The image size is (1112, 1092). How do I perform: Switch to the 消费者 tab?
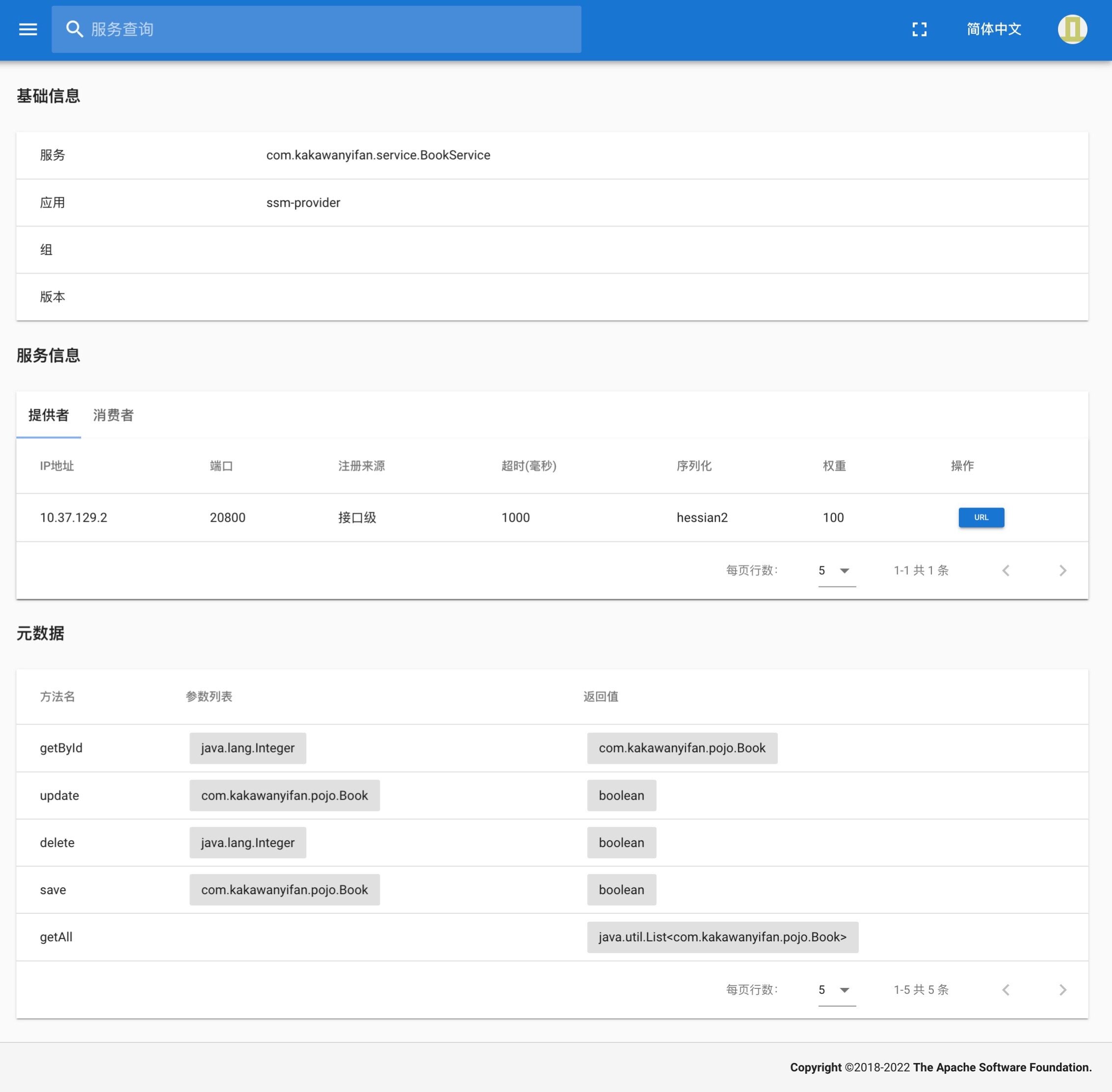click(x=113, y=415)
